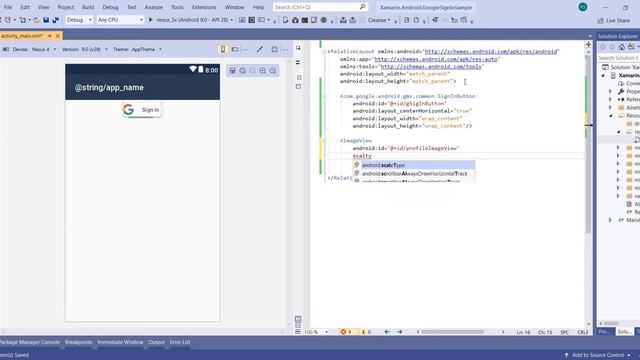The image size is (640, 360).
Task: Open the Extensions menu
Action: click(204, 7)
